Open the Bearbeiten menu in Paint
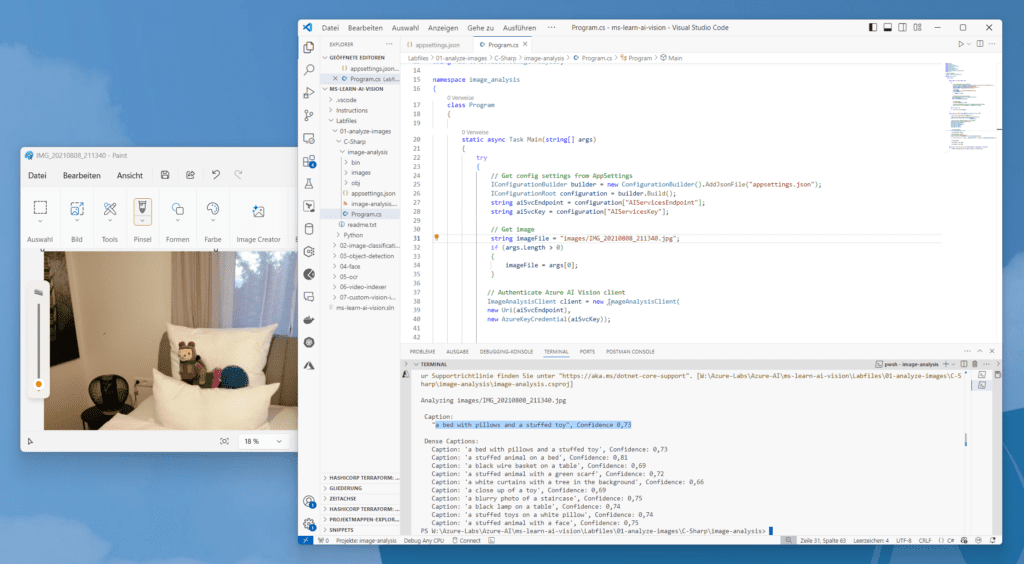This screenshot has height=564, width=1024. coord(82,176)
